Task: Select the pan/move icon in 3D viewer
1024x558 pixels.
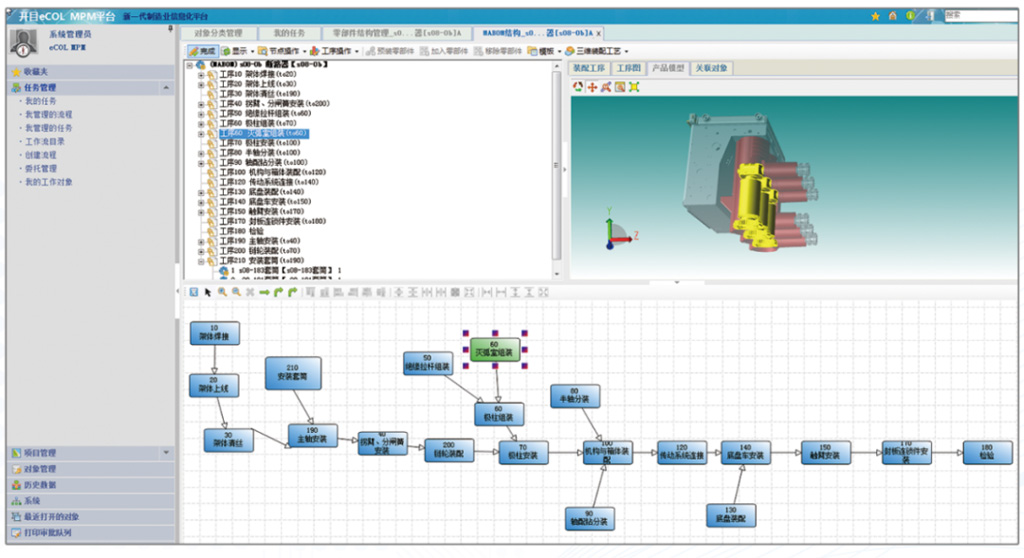Action: point(592,88)
